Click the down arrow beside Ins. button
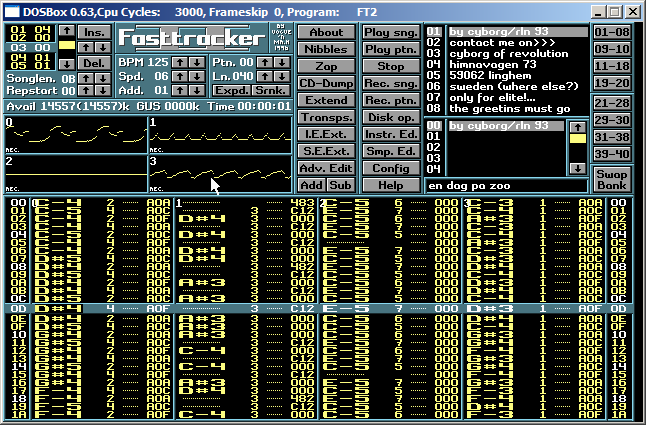 [x=103, y=47]
